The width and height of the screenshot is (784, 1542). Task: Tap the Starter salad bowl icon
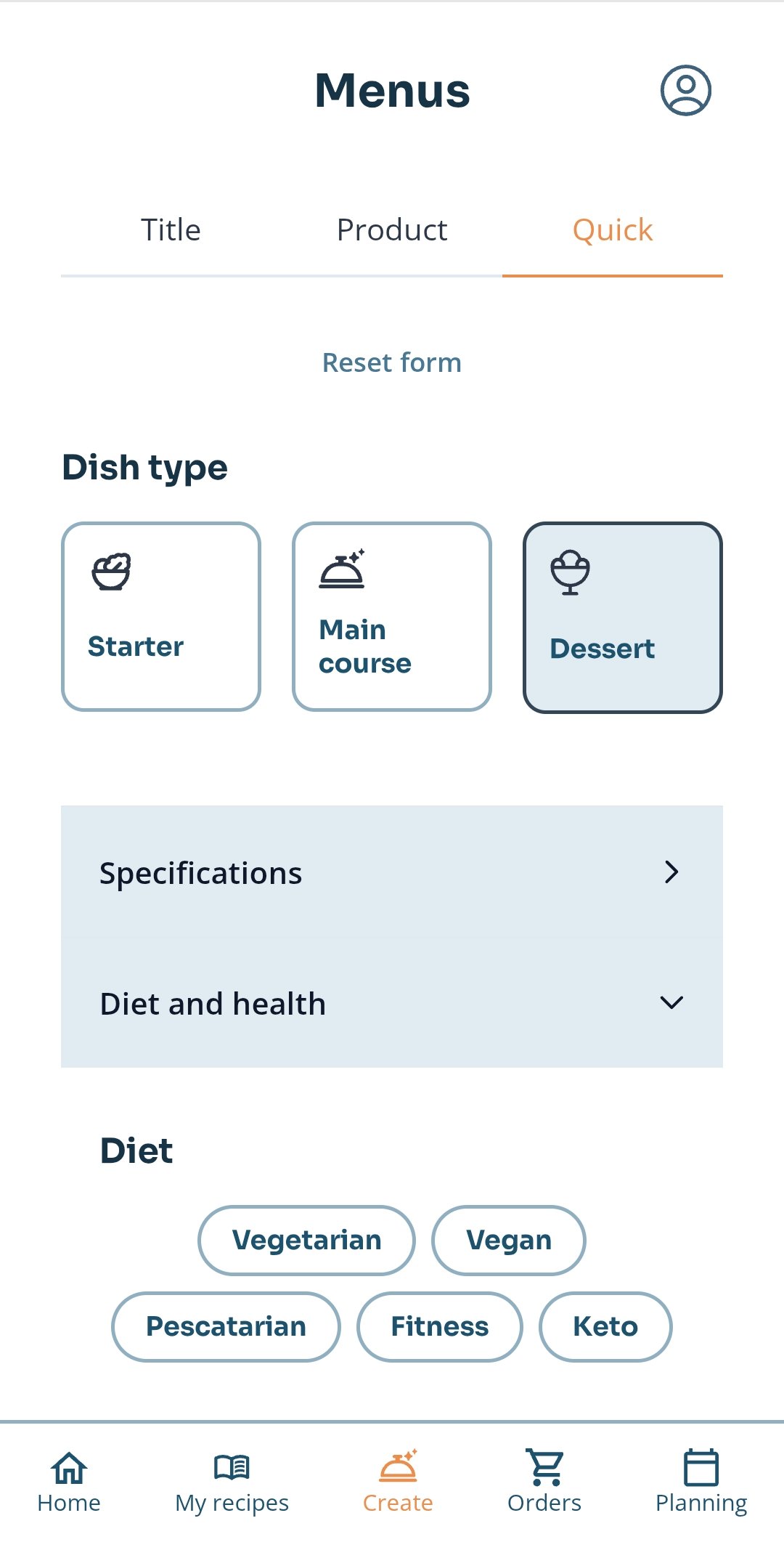(111, 572)
